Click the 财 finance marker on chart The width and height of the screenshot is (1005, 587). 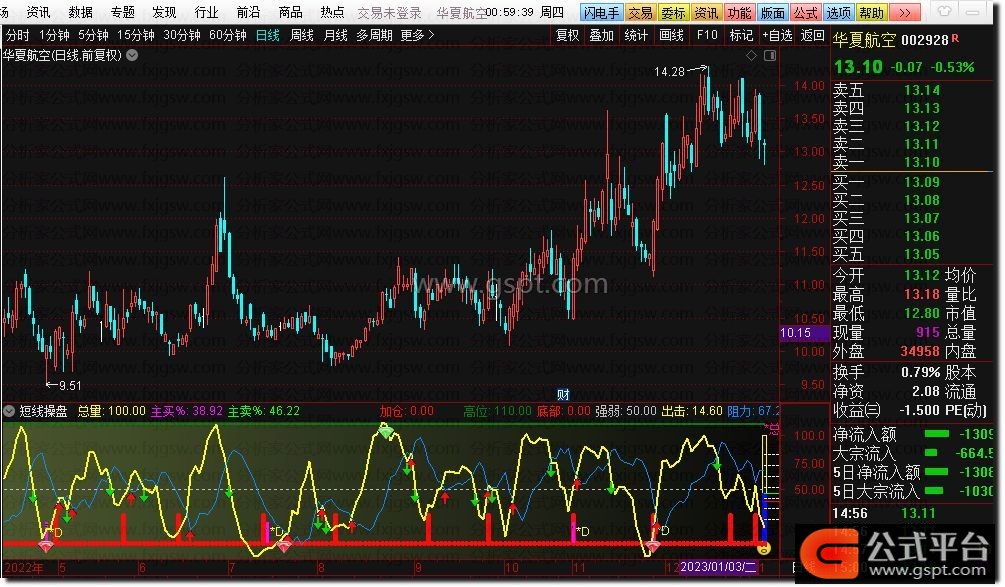coord(563,395)
